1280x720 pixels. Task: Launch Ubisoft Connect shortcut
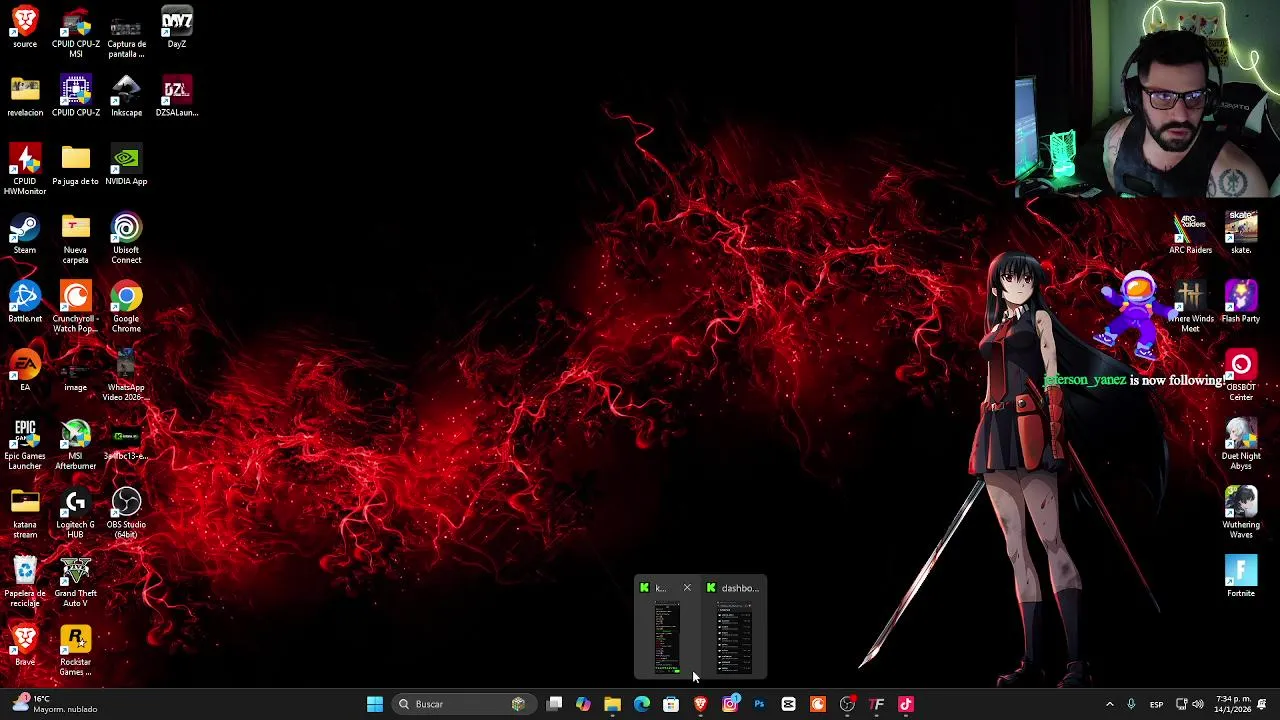pyautogui.click(x=126, y=238)
